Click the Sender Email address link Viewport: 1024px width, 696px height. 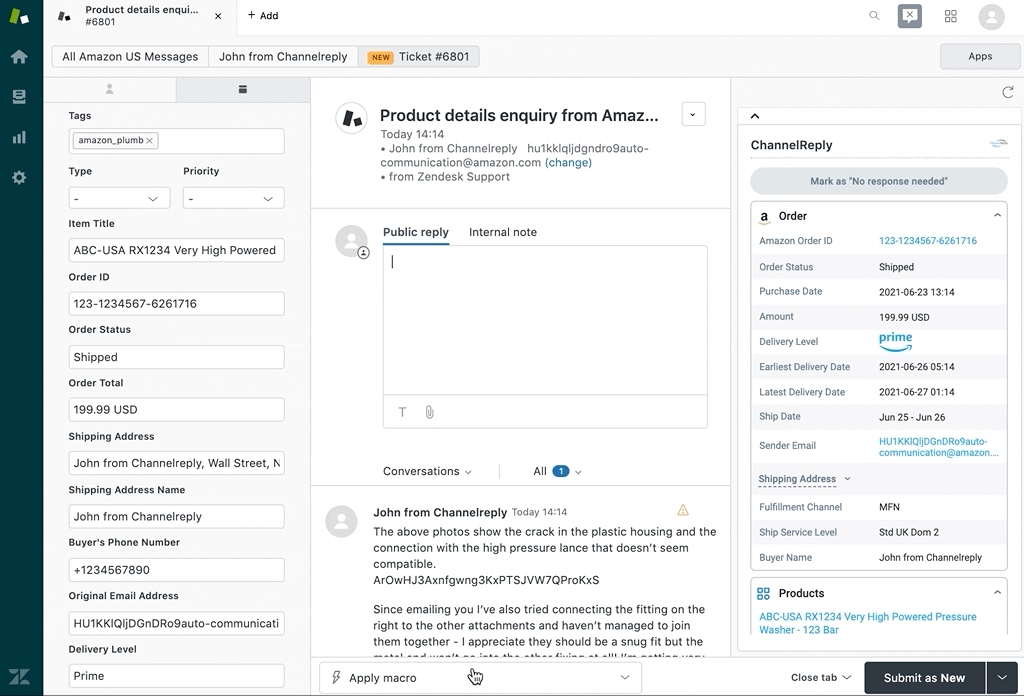tap(938, 447)
